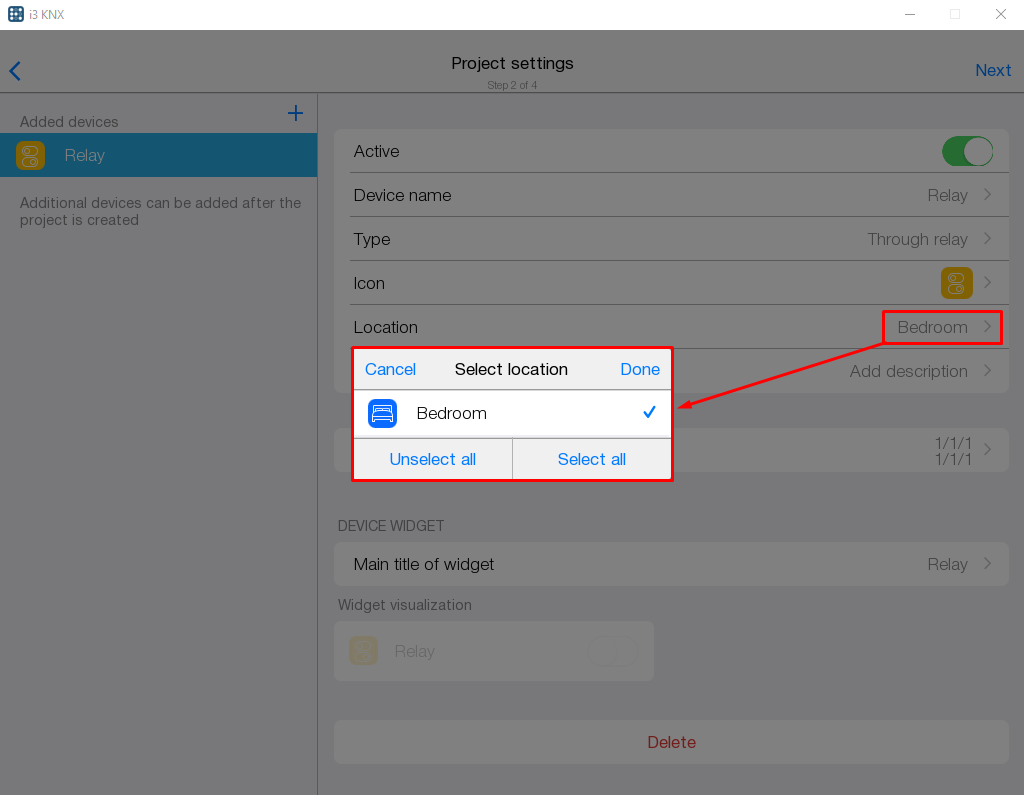This screenshot has height=795, width=1024.
Task: Click Unselect all button
Action: (x=432, y=459)
